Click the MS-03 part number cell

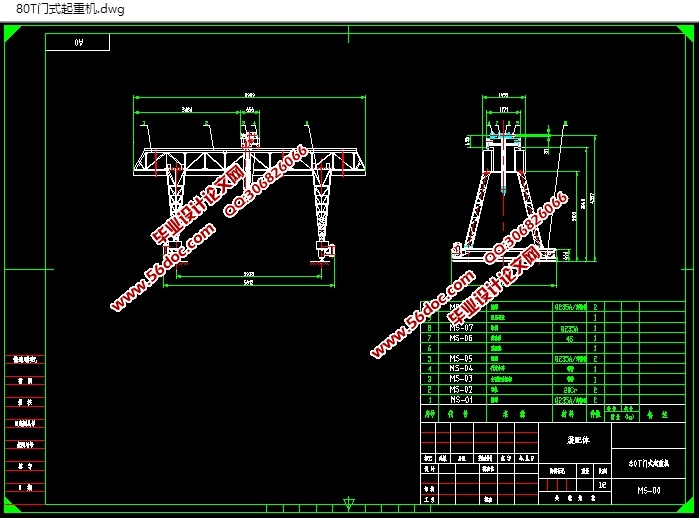(460, 379)
